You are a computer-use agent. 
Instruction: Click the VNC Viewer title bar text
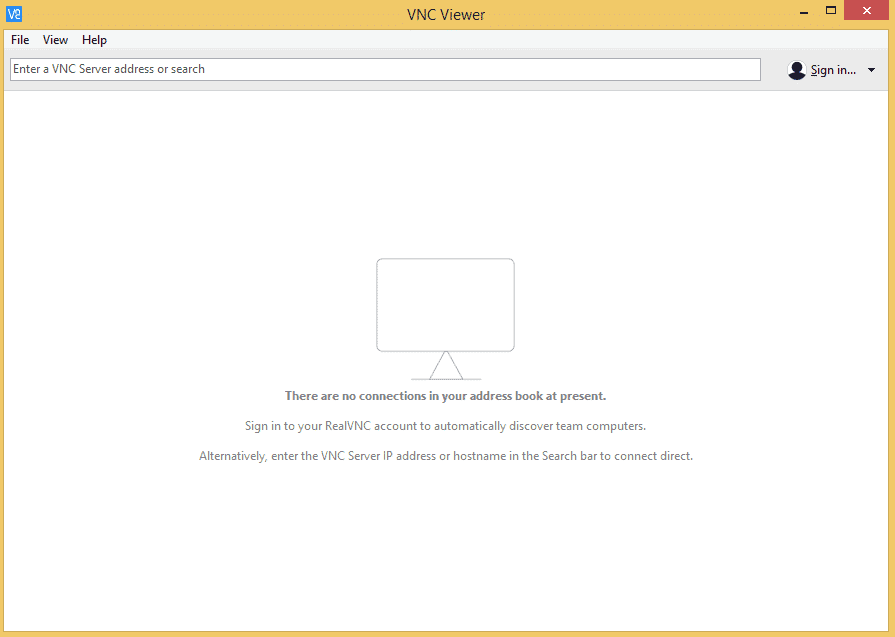point(445,14)
